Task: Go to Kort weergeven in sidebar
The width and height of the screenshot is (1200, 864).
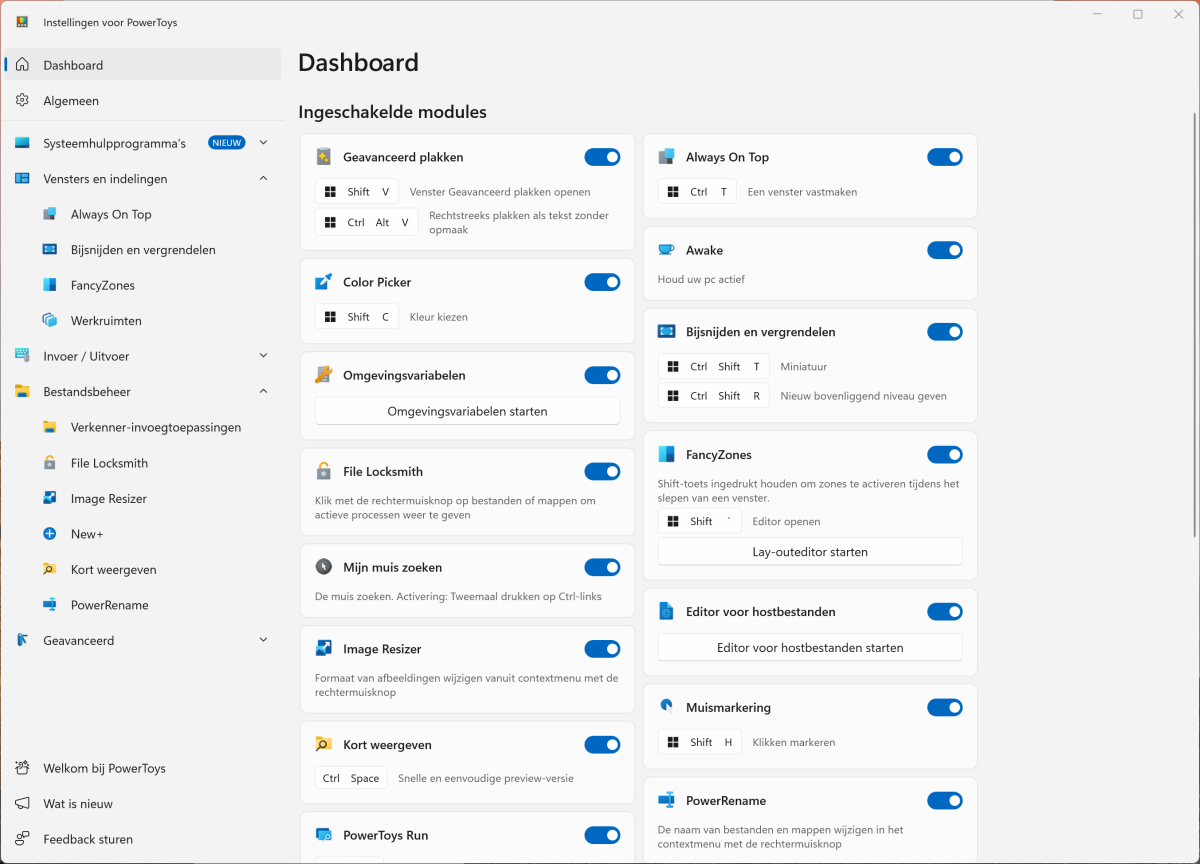Action: tap(113, 569)
